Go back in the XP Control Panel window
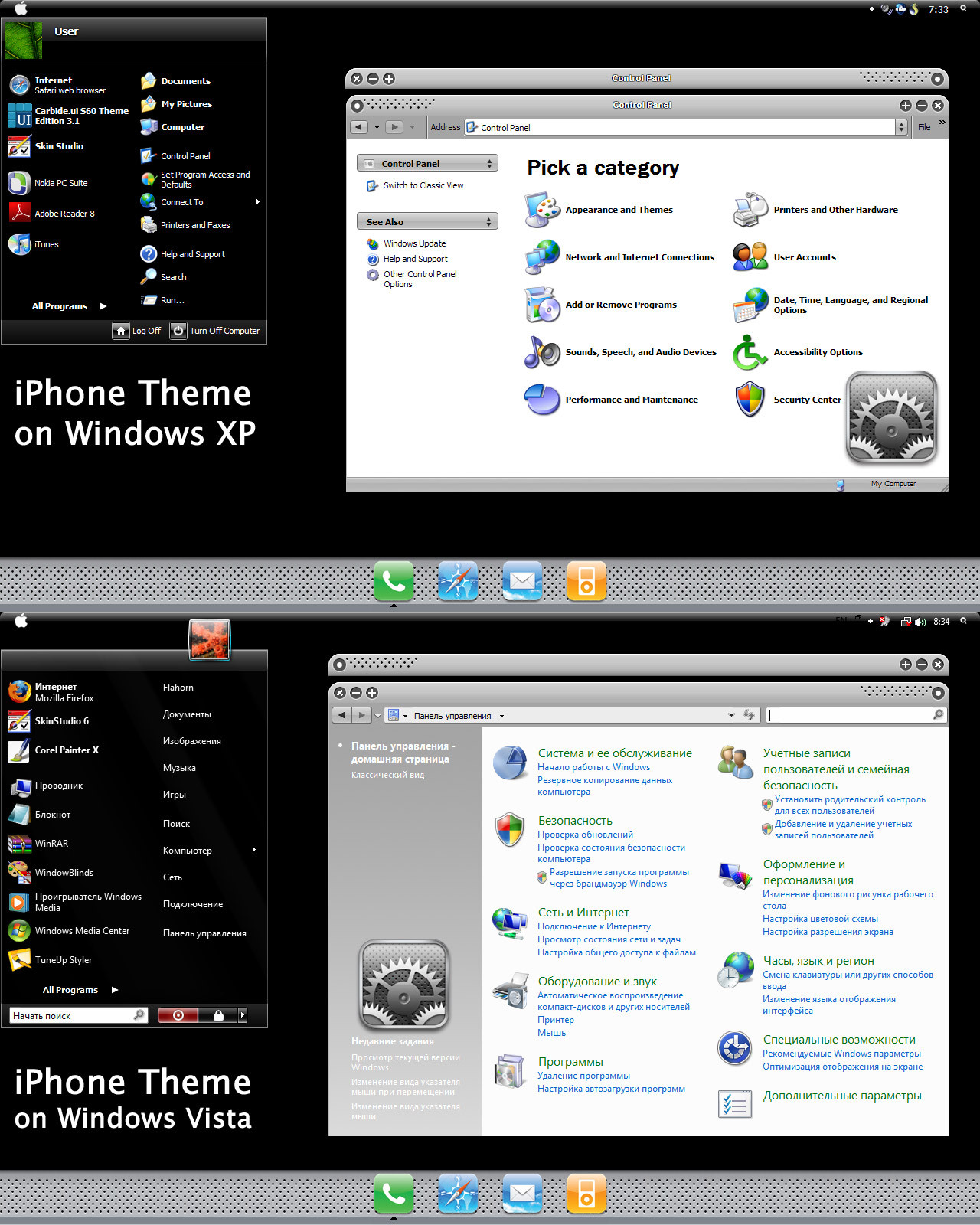 (x=359, y=127)
